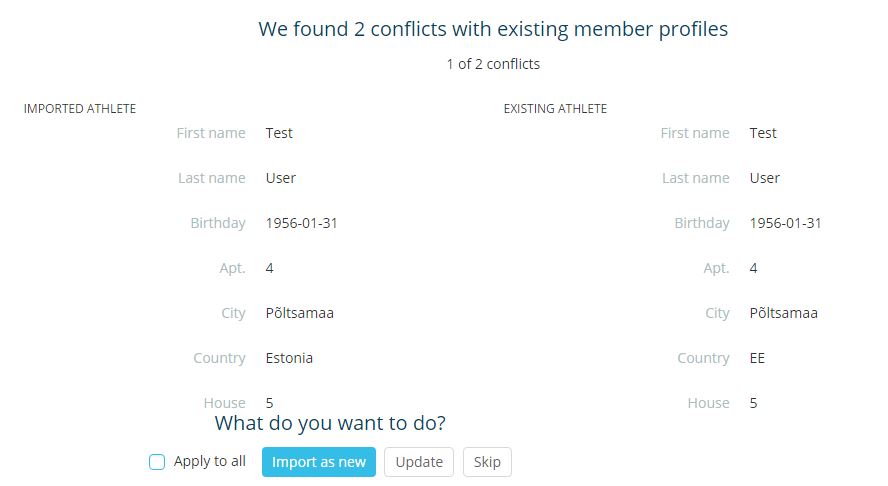The image size is (888, 486).
Task: Click imported country value Estonia
Action: click(289, 358)
